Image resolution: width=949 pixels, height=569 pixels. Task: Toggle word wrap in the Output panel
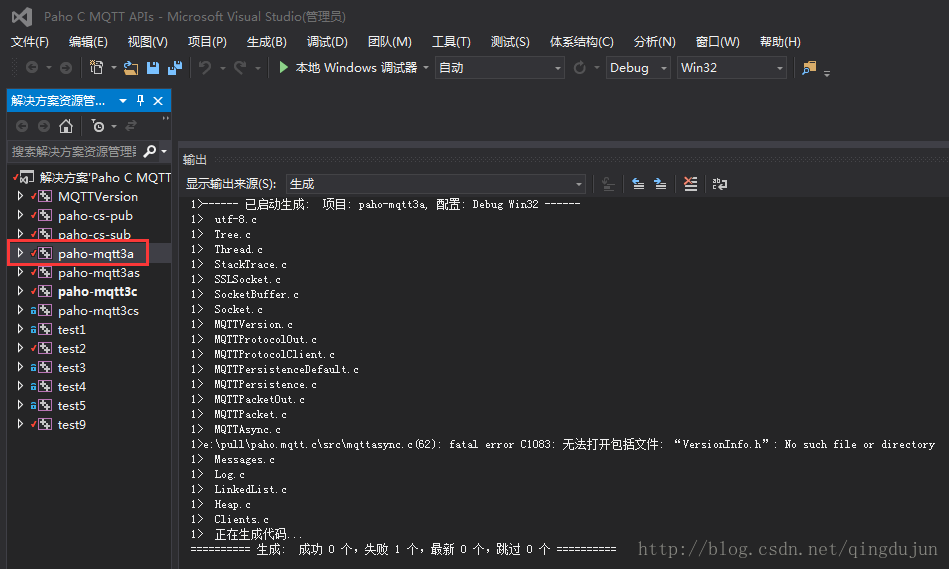(x=720, y=183)
